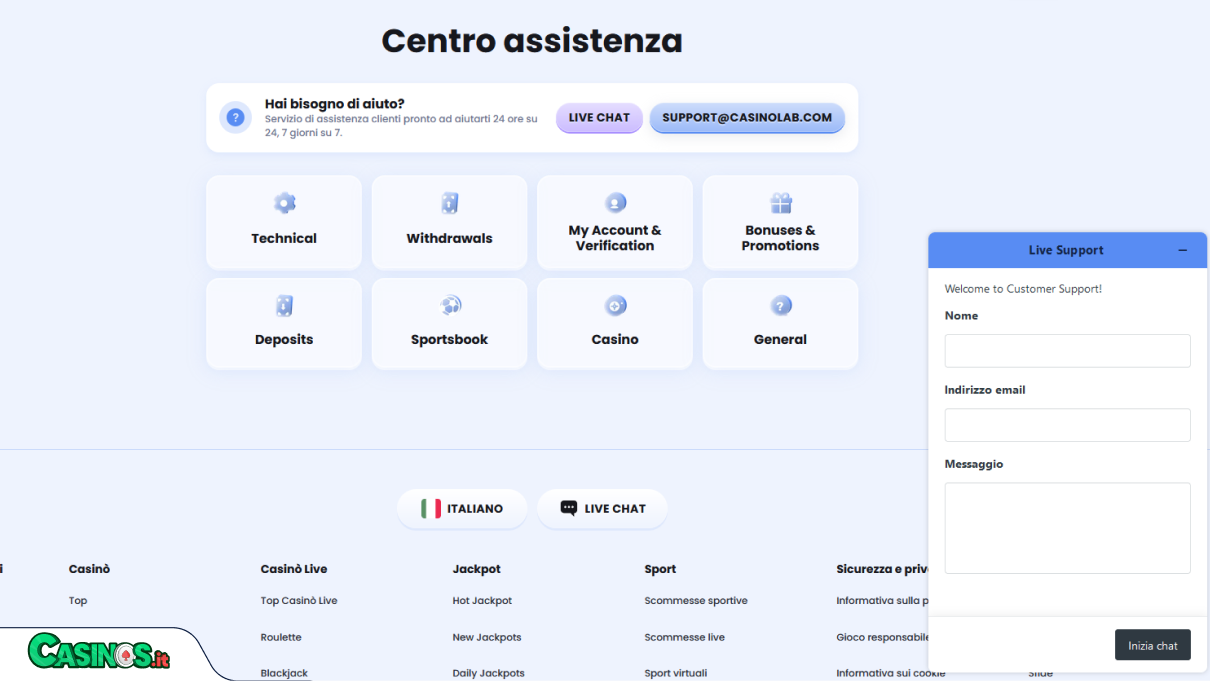The width and height of the screenshot is (1210, 681).
Task: Minimize the Live Support chat widget
Action: 1183,250
